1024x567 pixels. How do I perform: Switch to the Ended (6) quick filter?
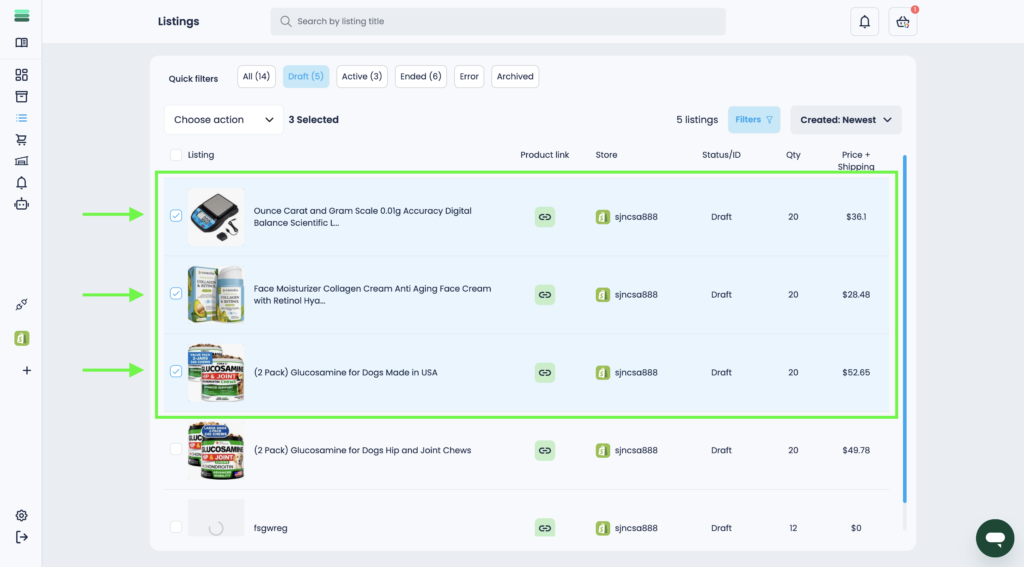(420, 77)
